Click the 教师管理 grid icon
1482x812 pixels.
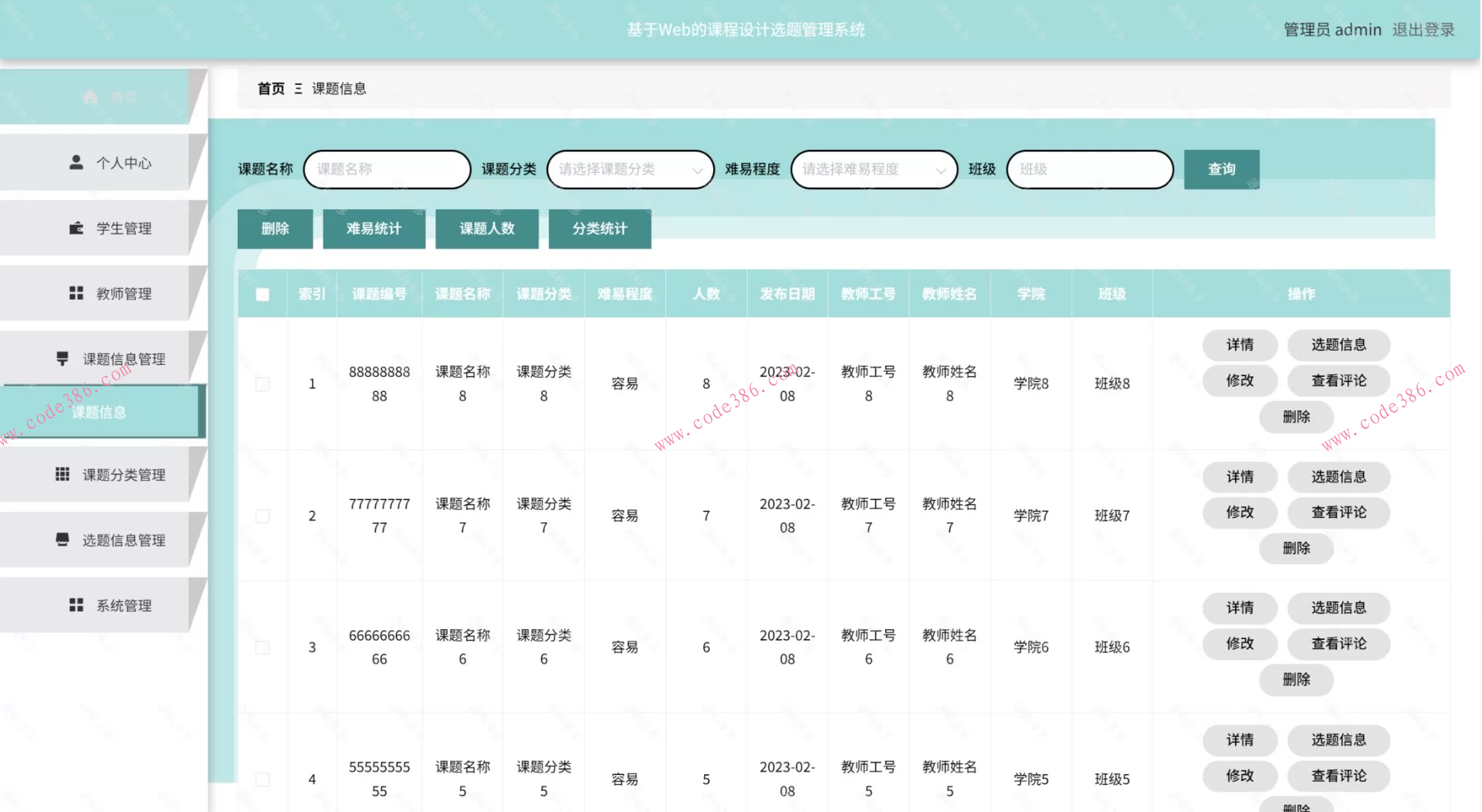75,293
